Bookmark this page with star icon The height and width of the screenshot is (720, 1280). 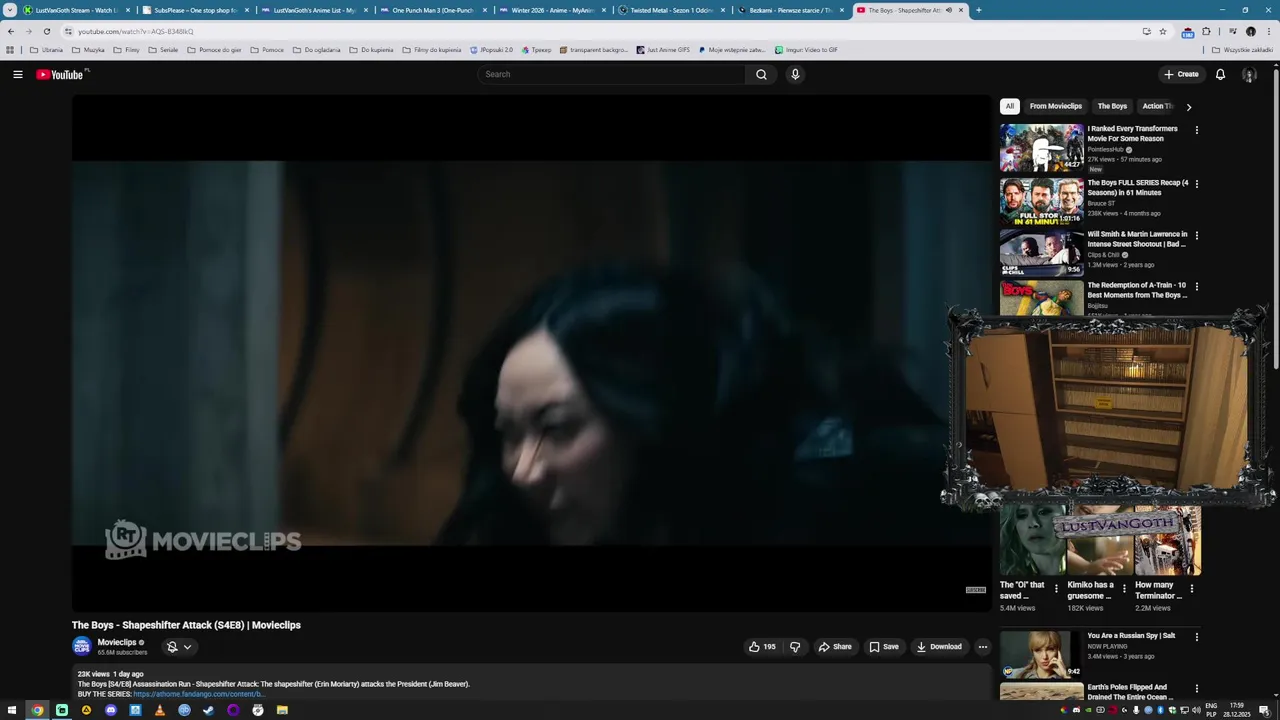[1162, 31]
